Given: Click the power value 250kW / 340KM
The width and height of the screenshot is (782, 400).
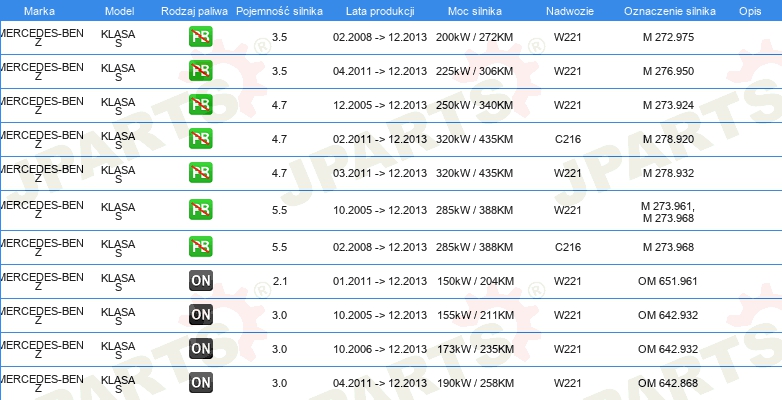Looking at the screenshot, I should coord(474,105).
